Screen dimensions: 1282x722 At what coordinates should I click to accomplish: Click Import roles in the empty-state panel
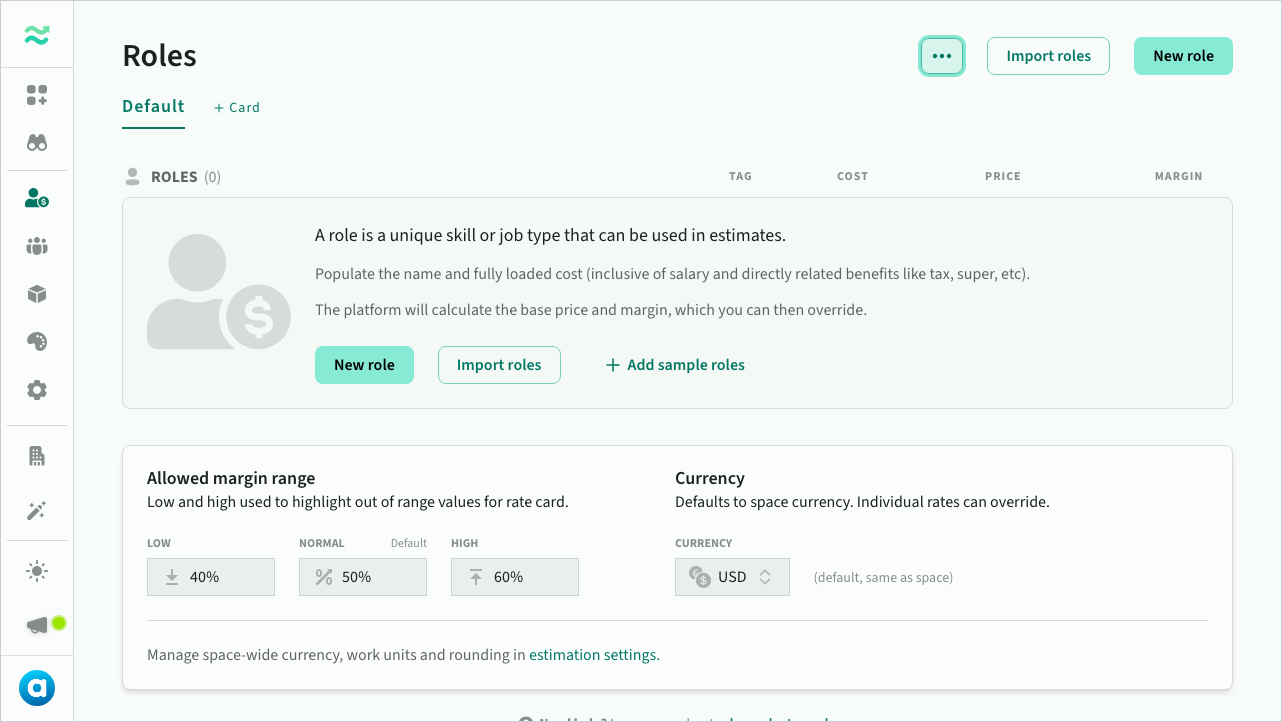(x=499, y=365)
